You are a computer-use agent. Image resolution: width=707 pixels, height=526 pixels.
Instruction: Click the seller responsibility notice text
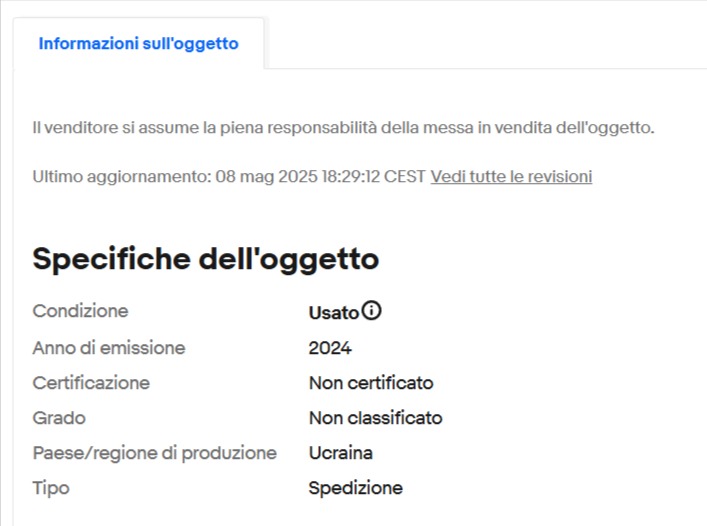click(343, 128)
